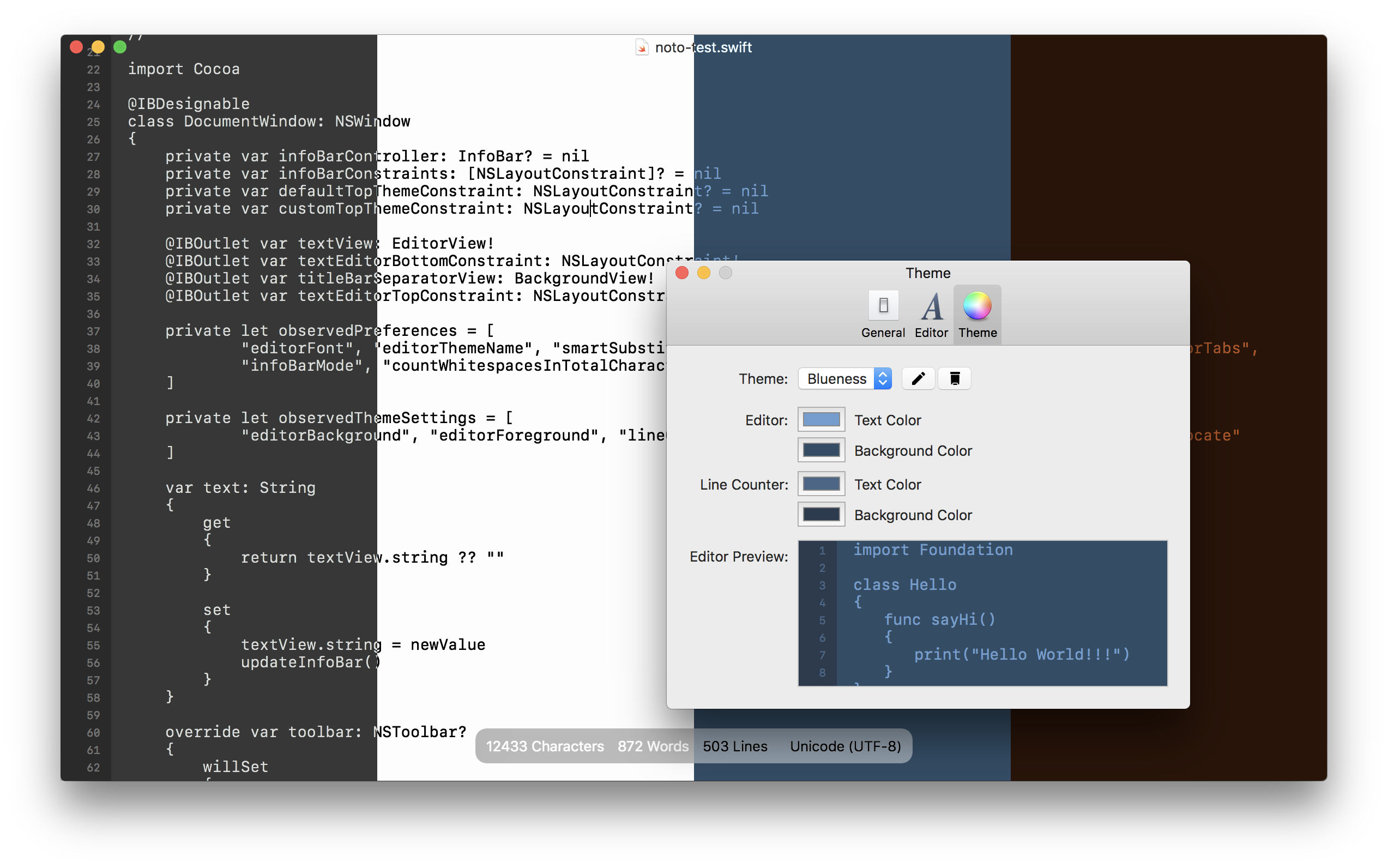Pick the Line Counter Background Color swatch
The image size is (1388, 868).
click(x=821, y=514)
